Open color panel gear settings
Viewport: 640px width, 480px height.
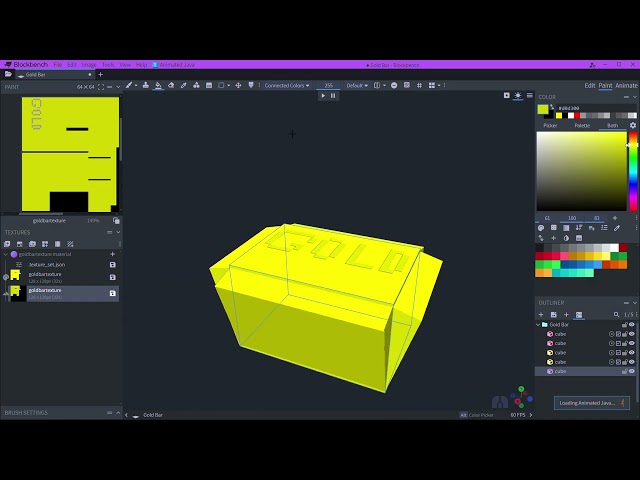tap(633, 125)
